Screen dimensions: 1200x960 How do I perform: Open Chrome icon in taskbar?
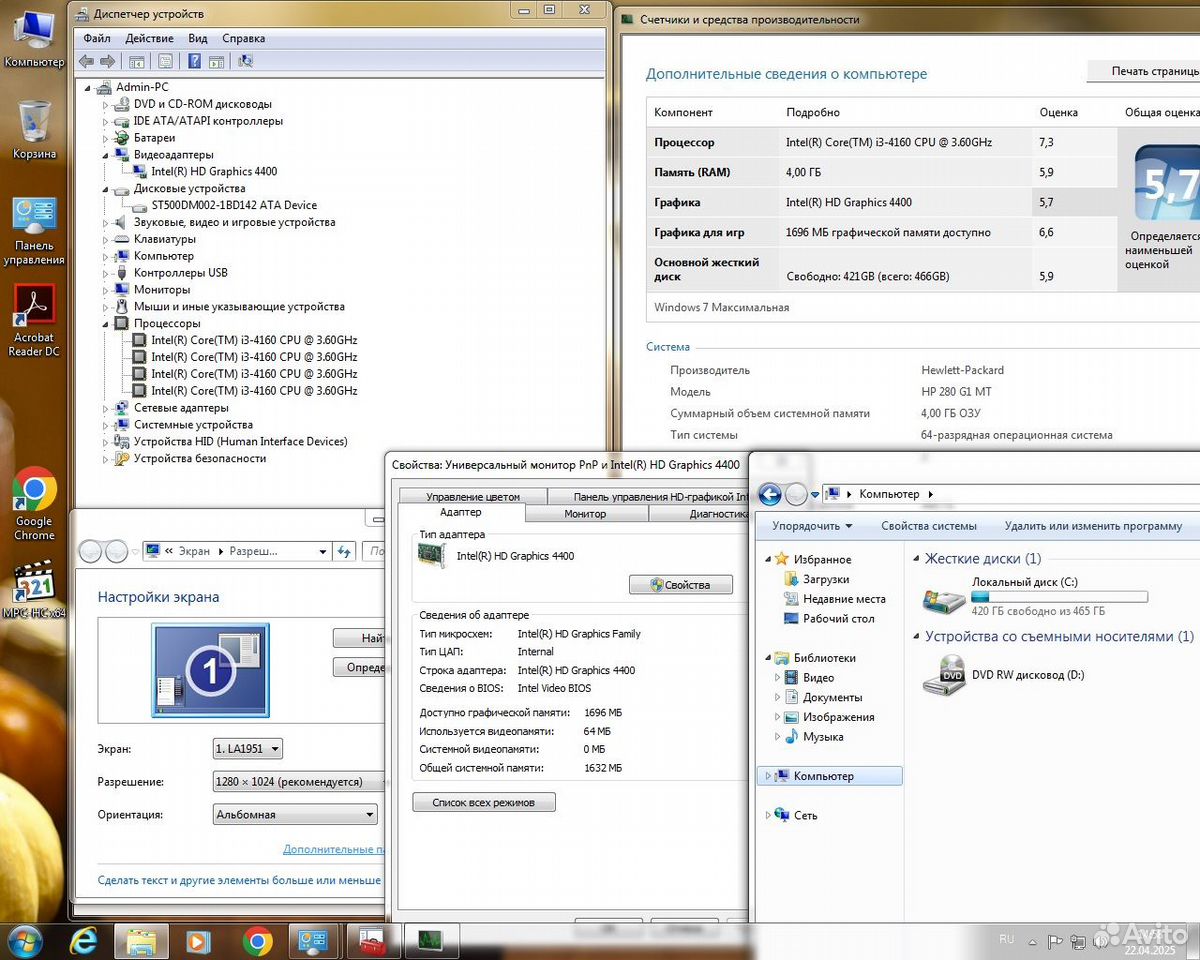(257, 941)
